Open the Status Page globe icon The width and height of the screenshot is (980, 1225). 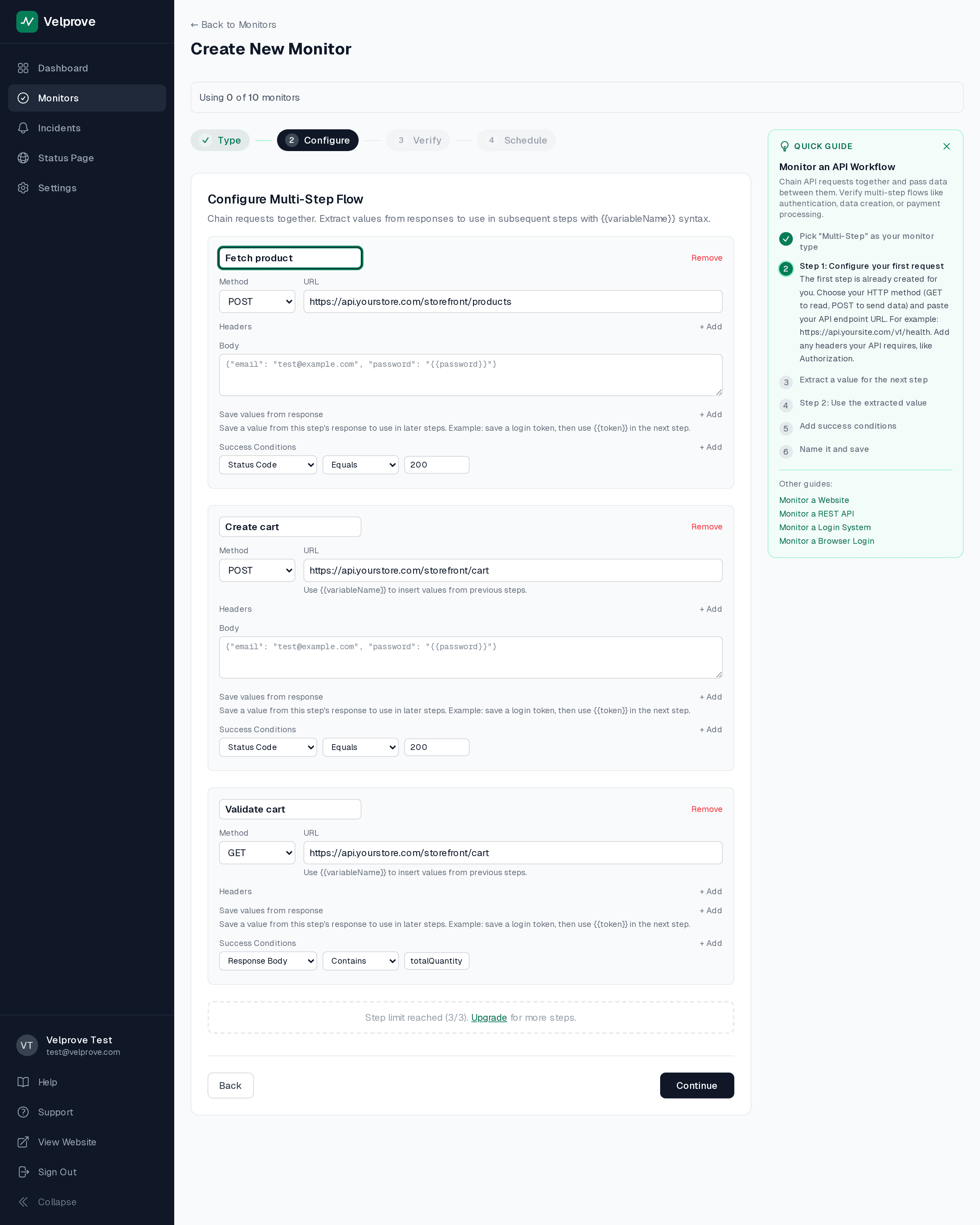click(x=23, y=158)
